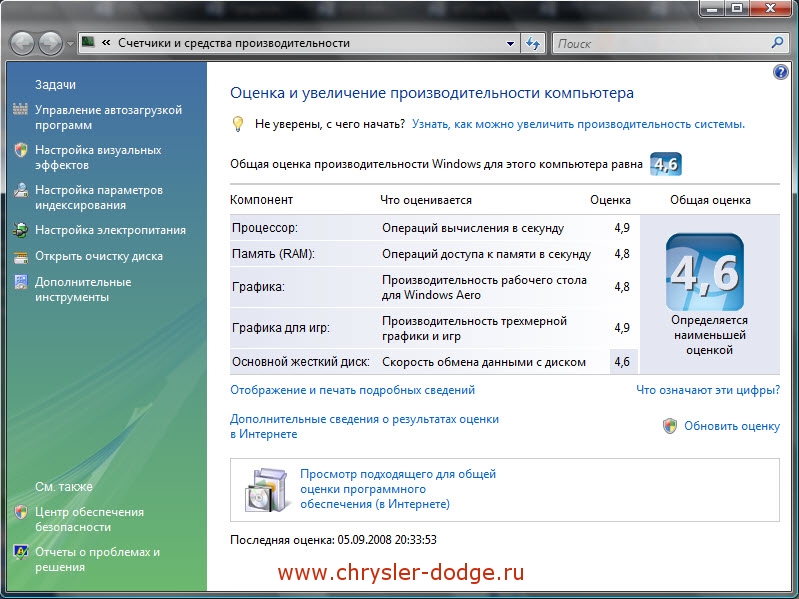Click shield icon beside Обновить оценку
This screenshot has height=599, width=799.
[x=670, y=426]
